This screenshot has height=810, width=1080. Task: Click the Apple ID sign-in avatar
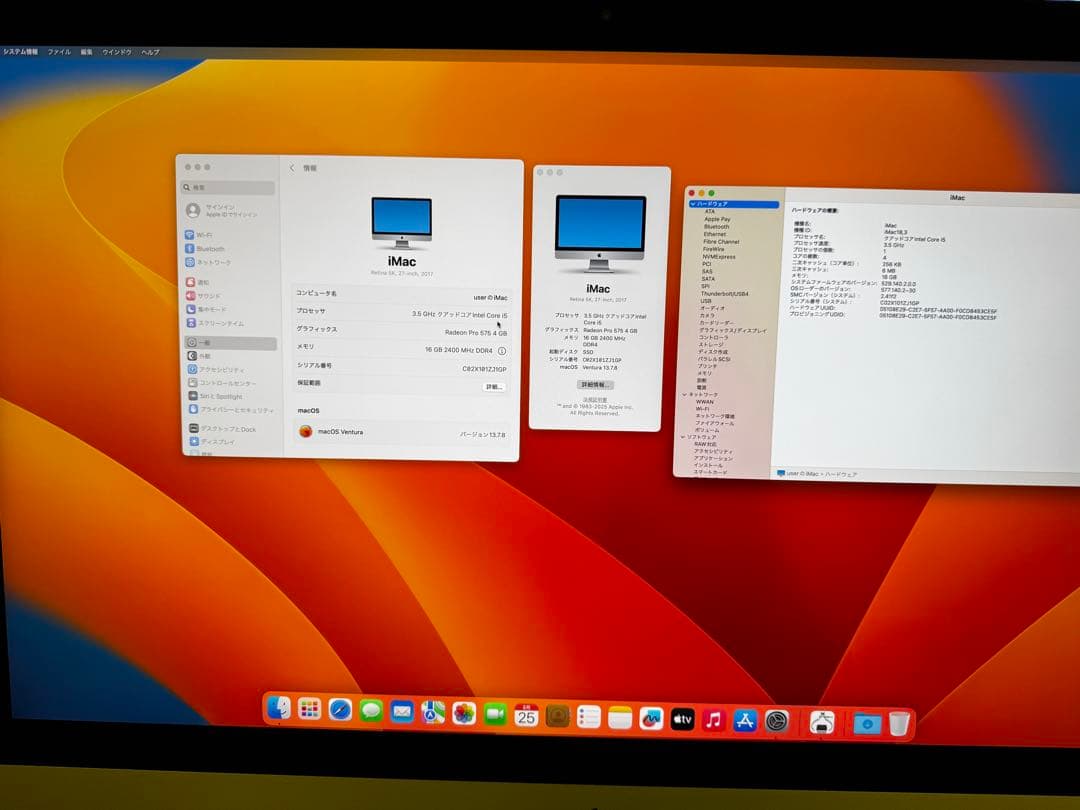click(193, 210)
